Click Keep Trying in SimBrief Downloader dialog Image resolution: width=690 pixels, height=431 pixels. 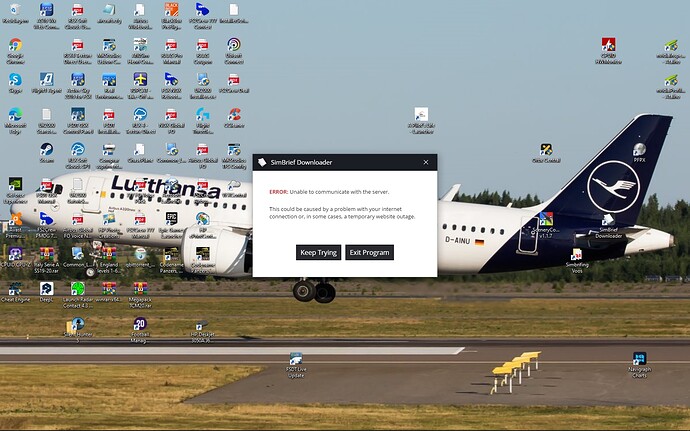pos(318,252)
